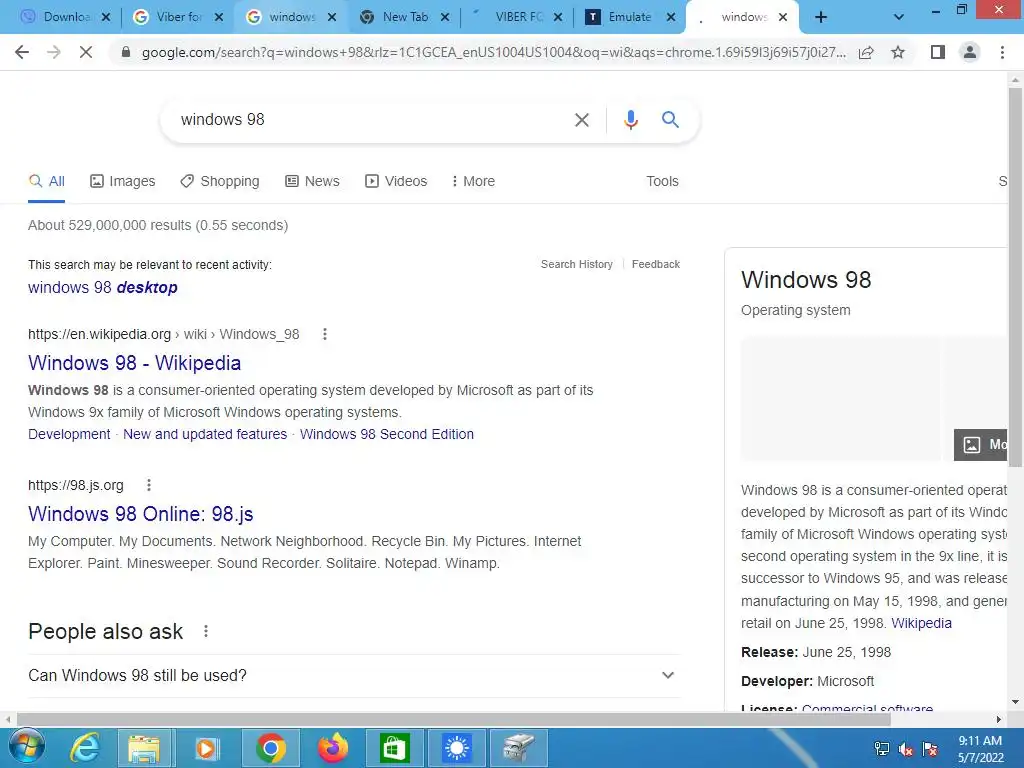Submit search with the magnifier icon
Image resolution: width=1024 pixels, height=768 pixels.
pos(670,120)
